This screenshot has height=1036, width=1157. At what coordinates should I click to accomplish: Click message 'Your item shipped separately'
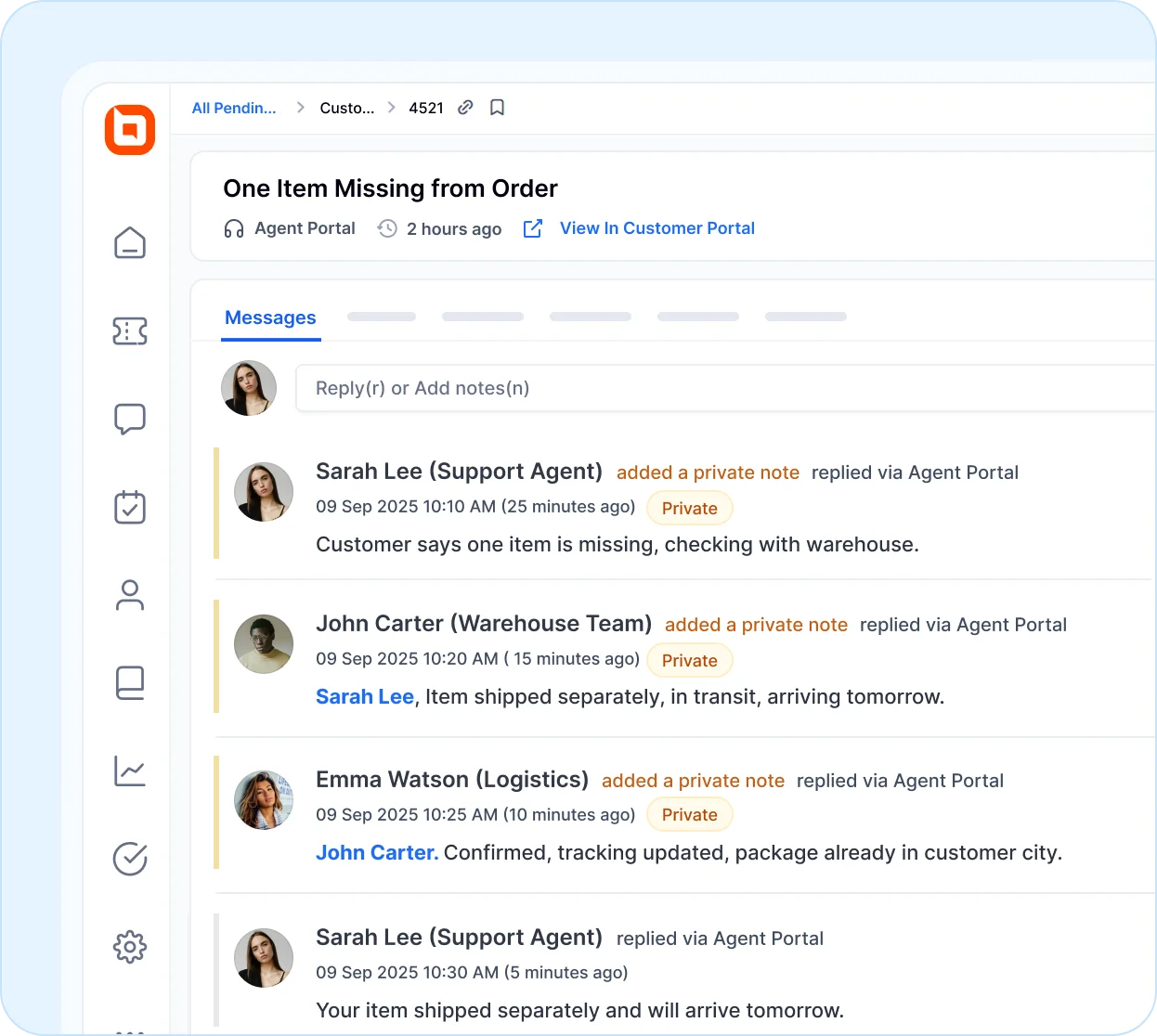[580, 1010]
